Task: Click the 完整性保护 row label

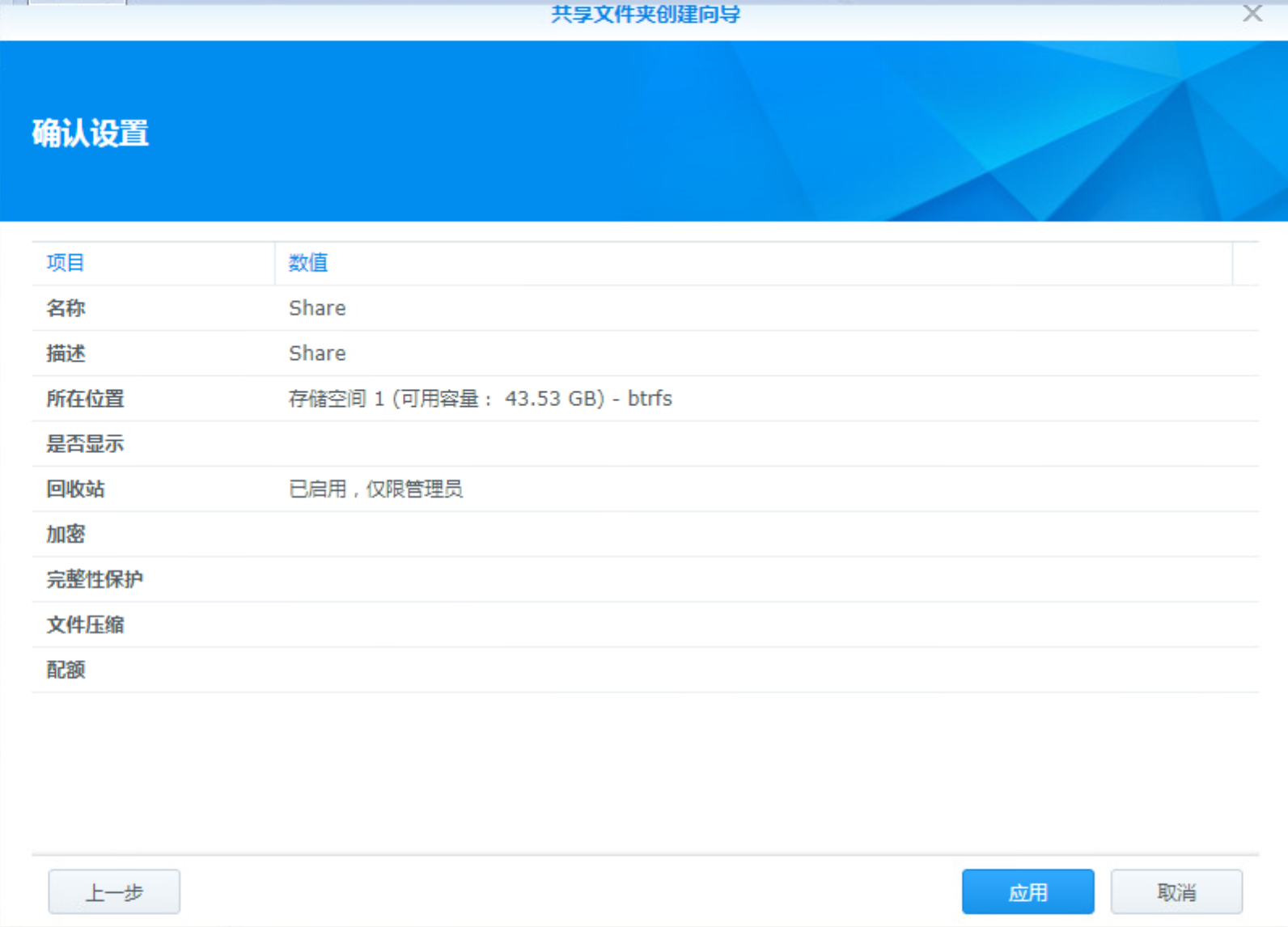Action: coord(95,580)
